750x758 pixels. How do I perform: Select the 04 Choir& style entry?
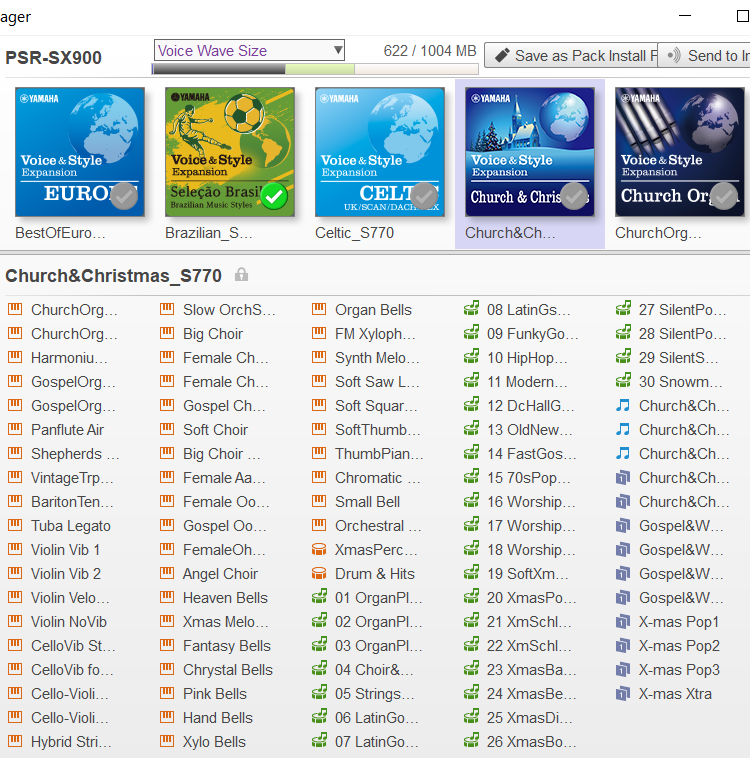pos(363,670)
